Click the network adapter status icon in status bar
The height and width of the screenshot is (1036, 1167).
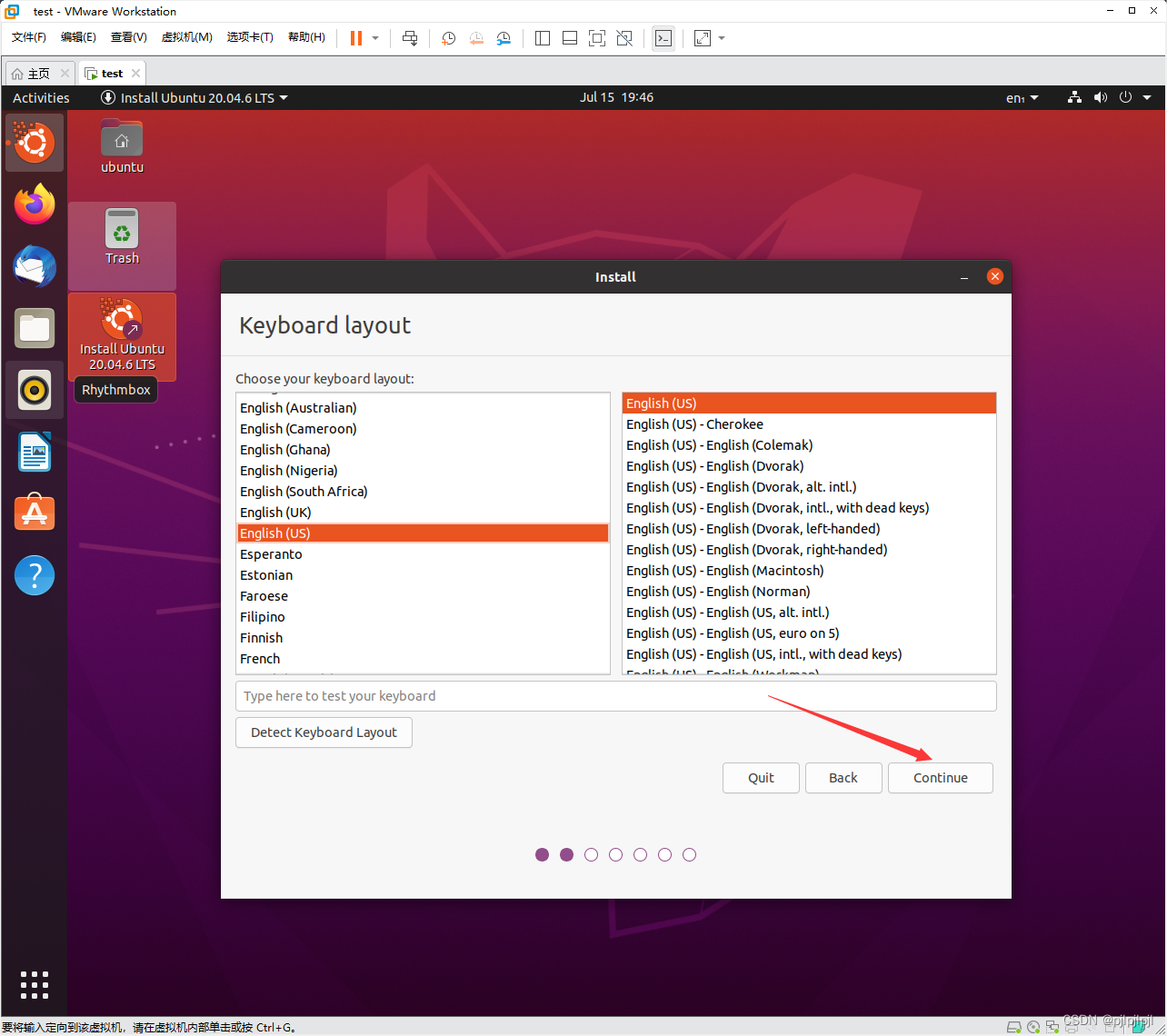click(1052, 1027)
